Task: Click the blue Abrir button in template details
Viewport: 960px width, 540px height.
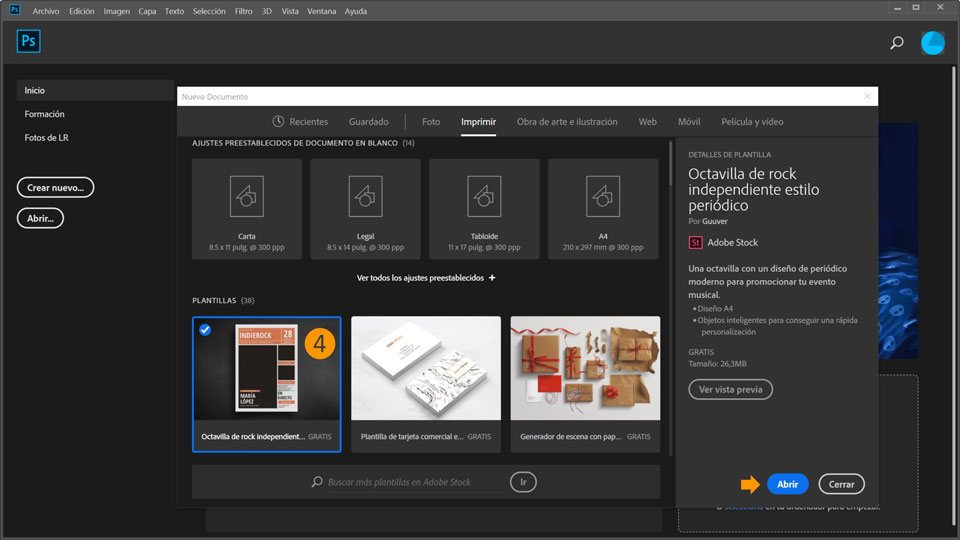Action: click(x=787, y=484)
